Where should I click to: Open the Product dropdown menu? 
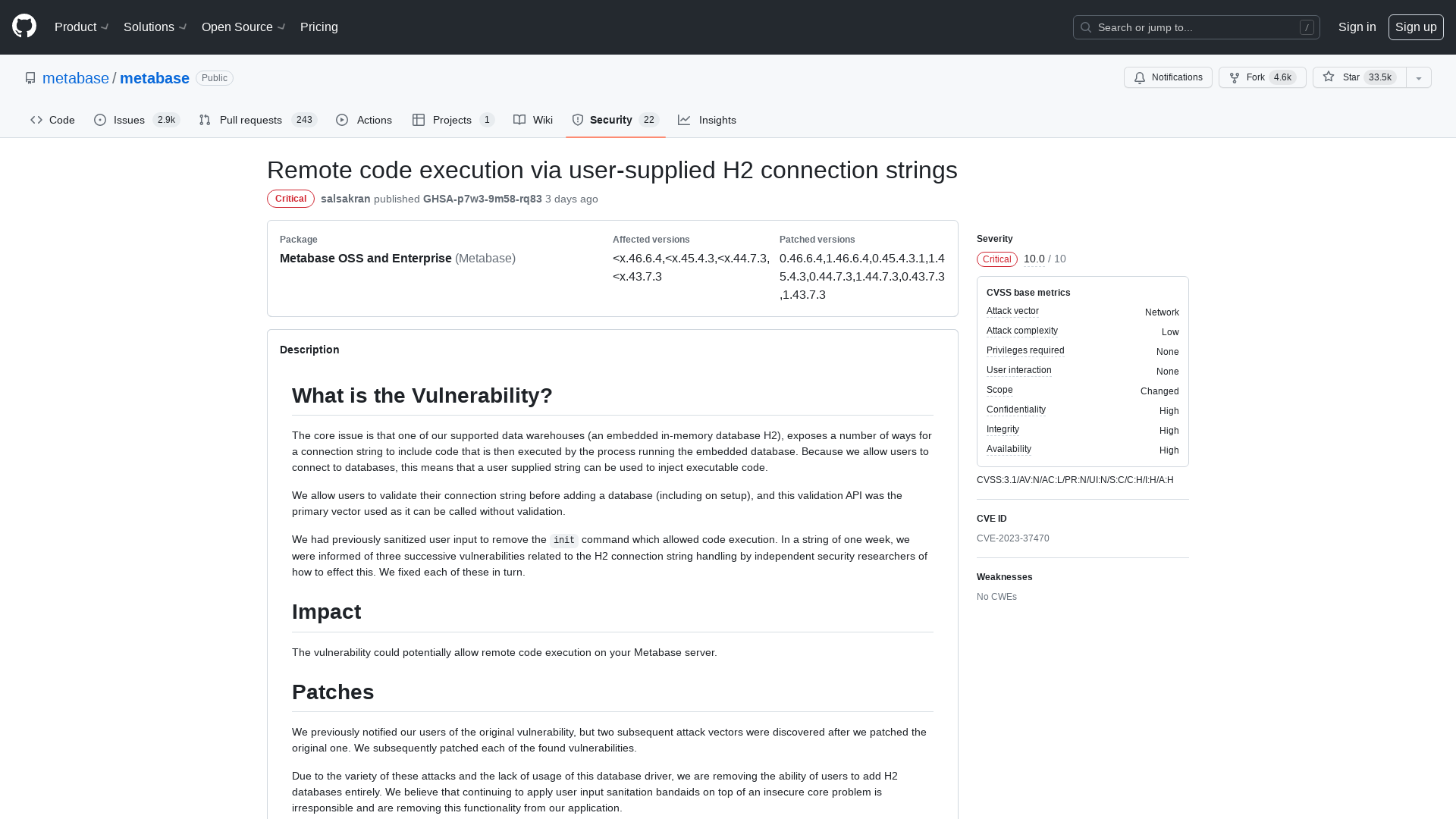(x=82, y=27)
